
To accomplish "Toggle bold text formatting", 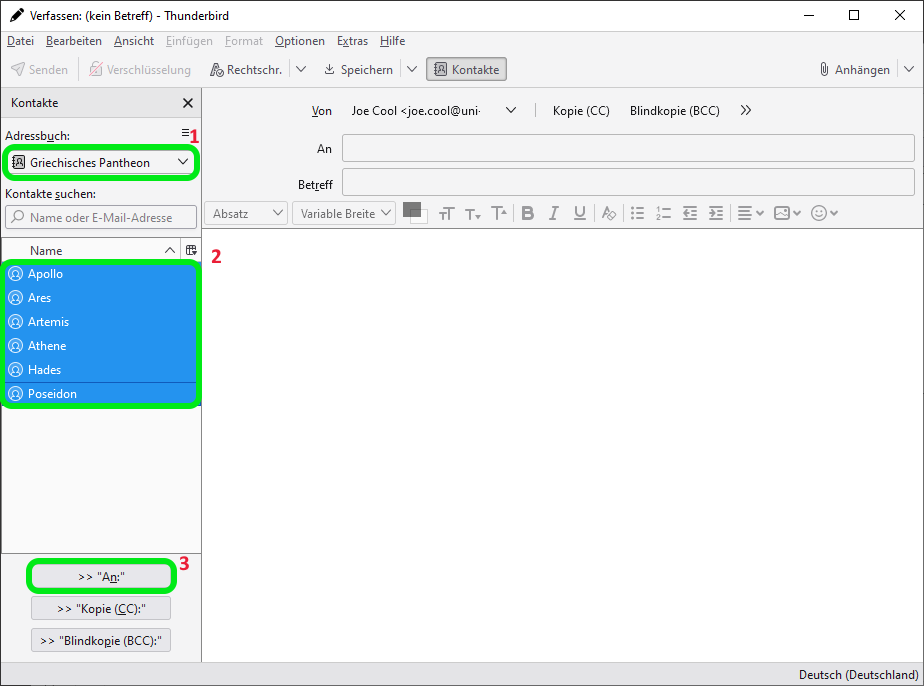I will 528,213.
